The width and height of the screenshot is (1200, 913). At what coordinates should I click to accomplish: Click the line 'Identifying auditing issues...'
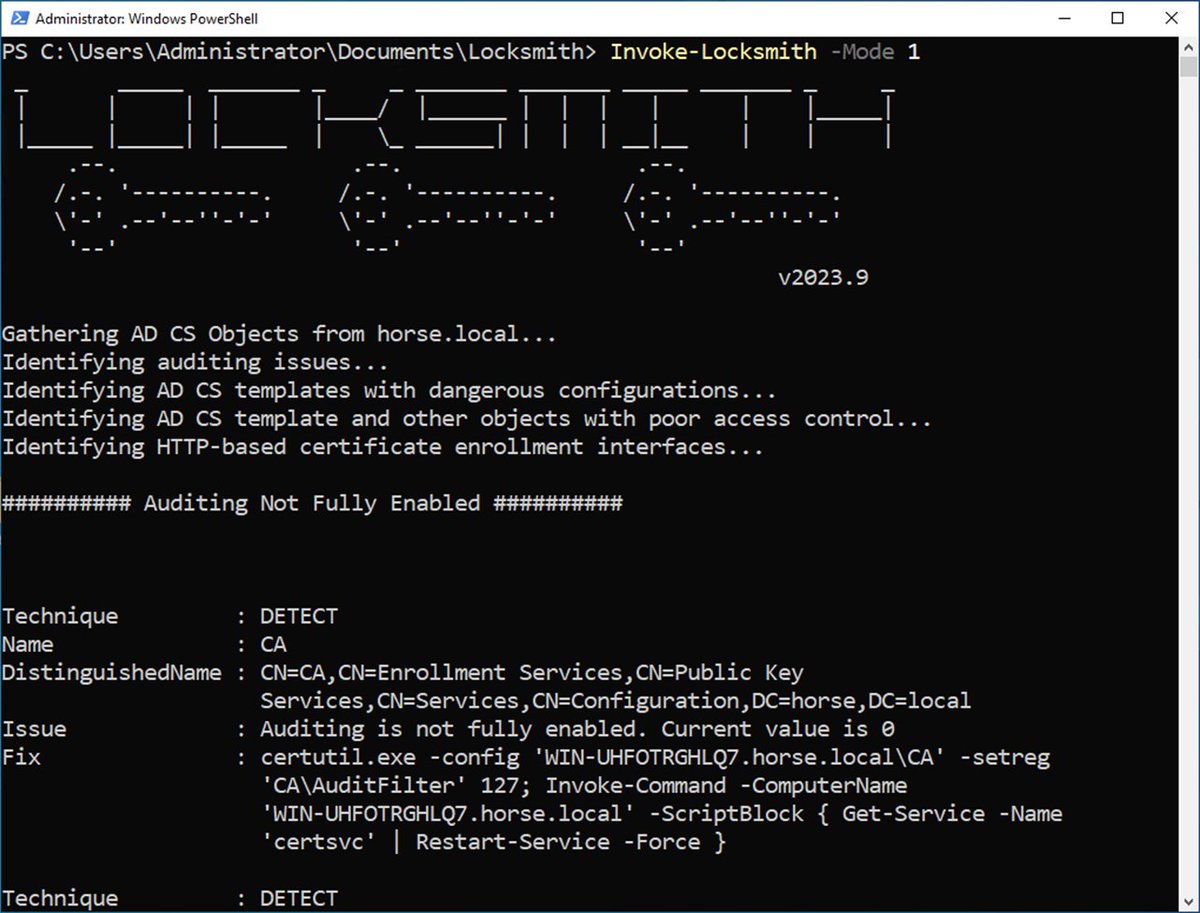(x=195, y=362)
